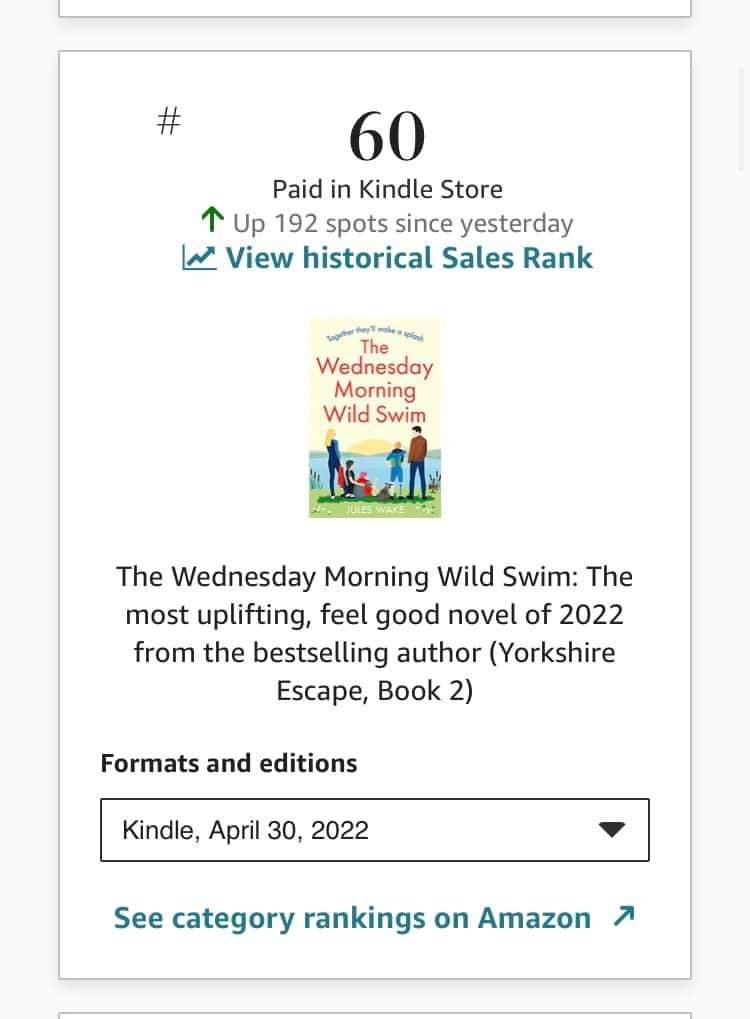Click the chart icon beside historical Sales Rank
Image resolution: width=750 pixels, height=1019 pixels.
pyautogui.click(x=199, y=258)
